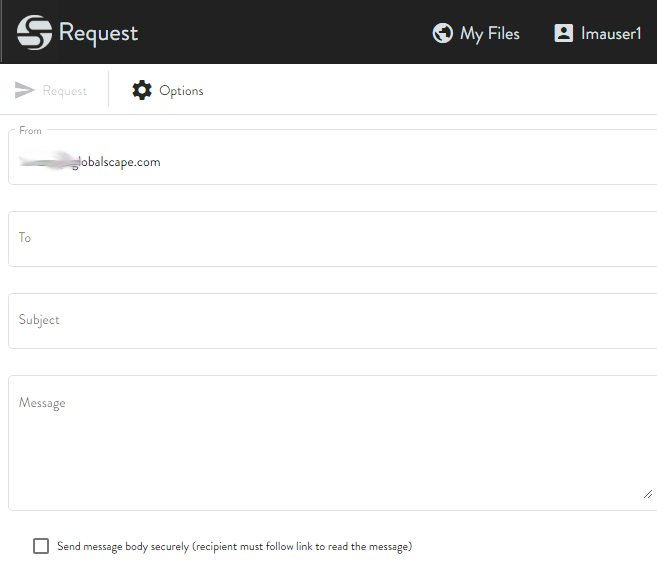Click inside the To recipient field
657x573 pixels.
[330, 238]
